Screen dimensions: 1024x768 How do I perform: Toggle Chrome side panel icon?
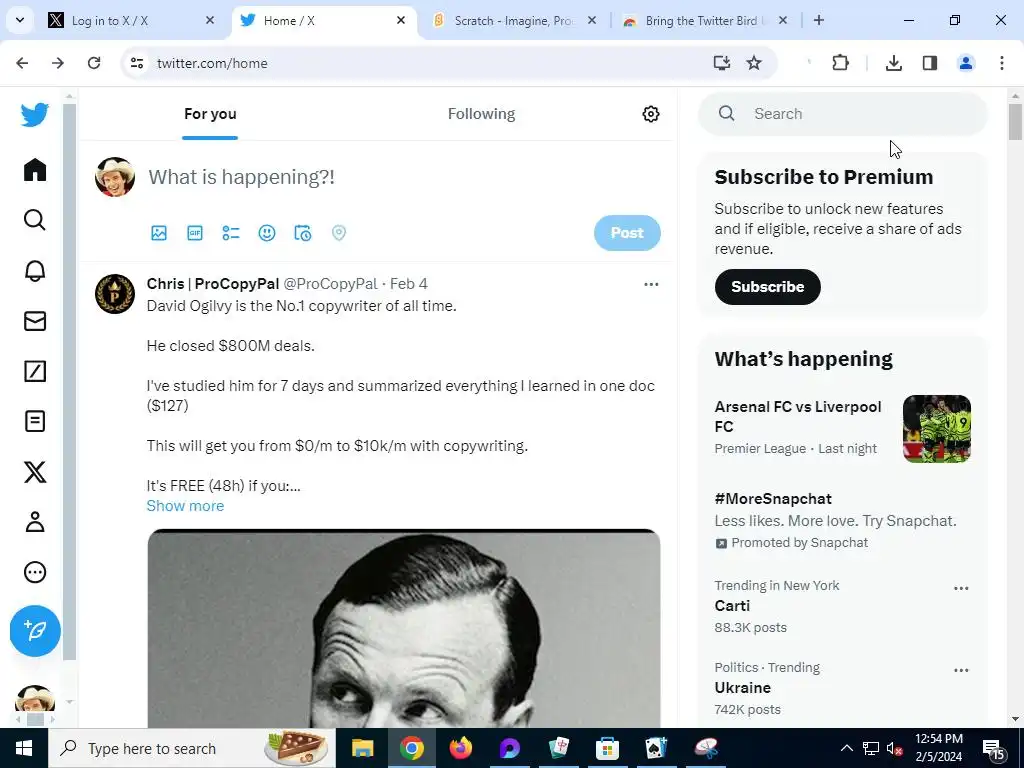pyautogui.click(x=929, y=63)
